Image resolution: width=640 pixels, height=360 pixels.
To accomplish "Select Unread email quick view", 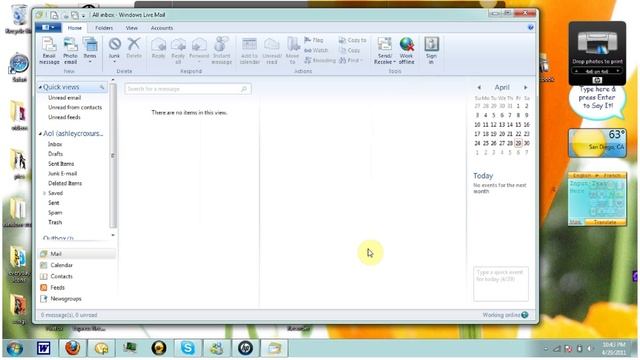I will (x=64, y=98).
